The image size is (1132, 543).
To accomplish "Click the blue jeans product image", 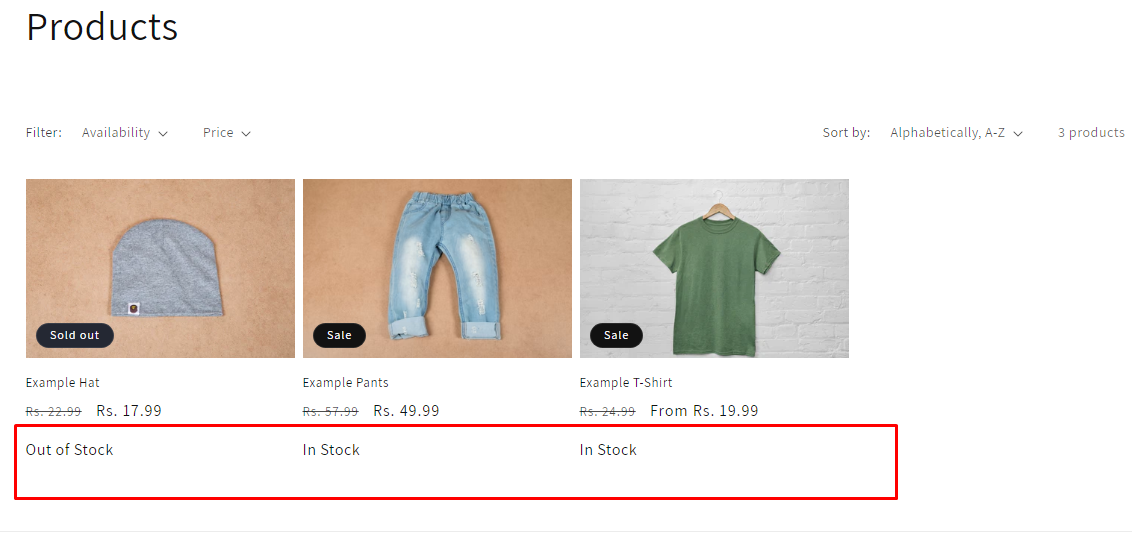I will coord(437,262).
